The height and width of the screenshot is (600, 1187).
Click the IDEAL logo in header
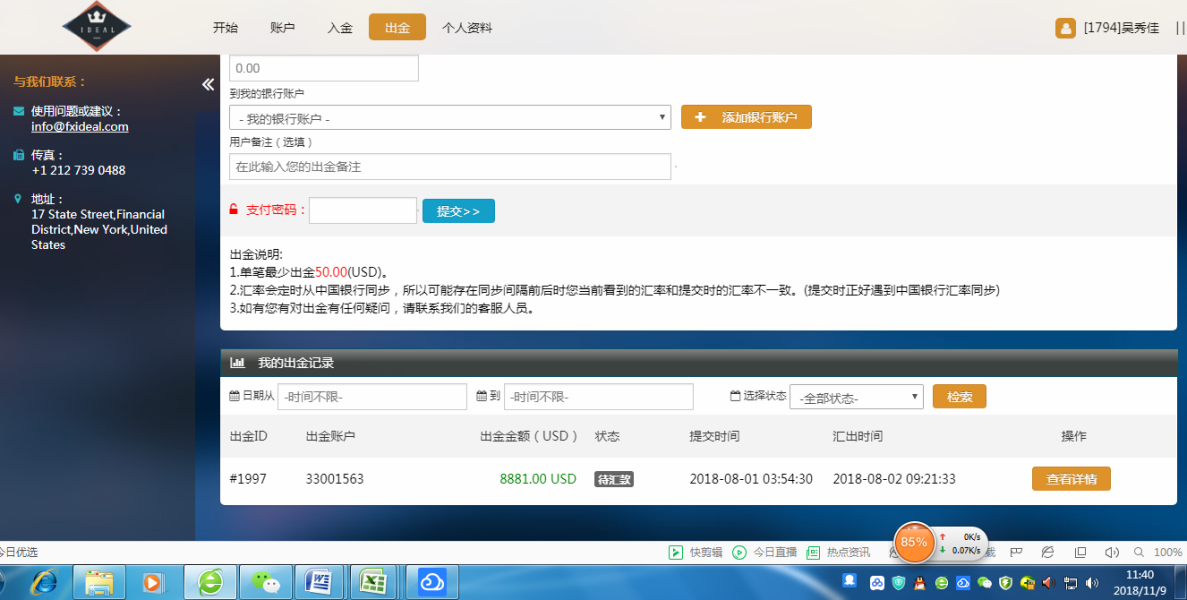coord(96,27)
